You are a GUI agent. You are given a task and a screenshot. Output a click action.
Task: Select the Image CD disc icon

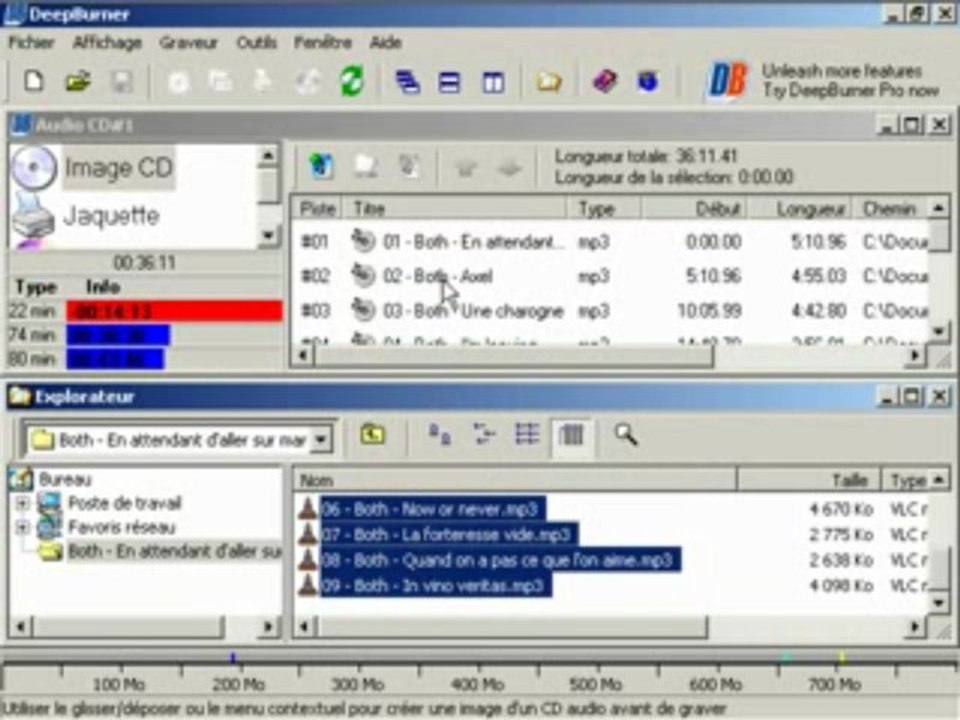point(34,168)
